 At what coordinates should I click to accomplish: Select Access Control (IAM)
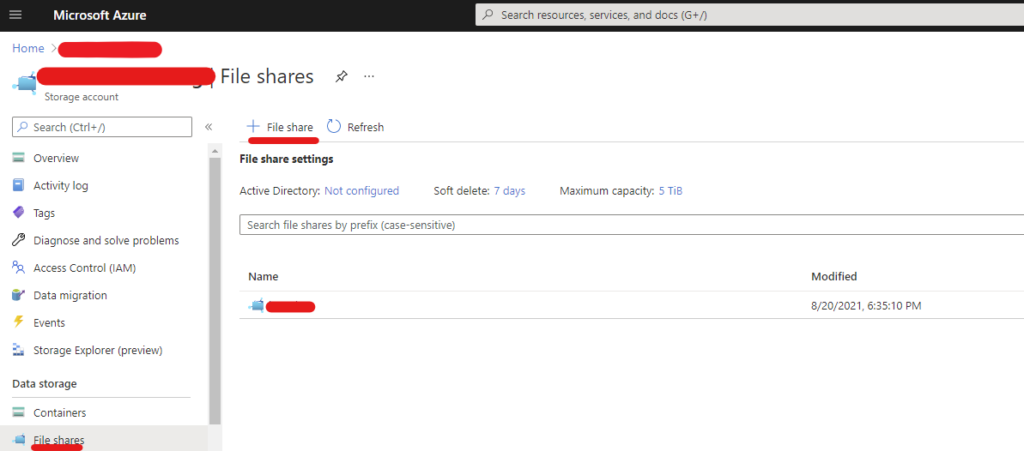pyautogui.click(x=85, y=268)
